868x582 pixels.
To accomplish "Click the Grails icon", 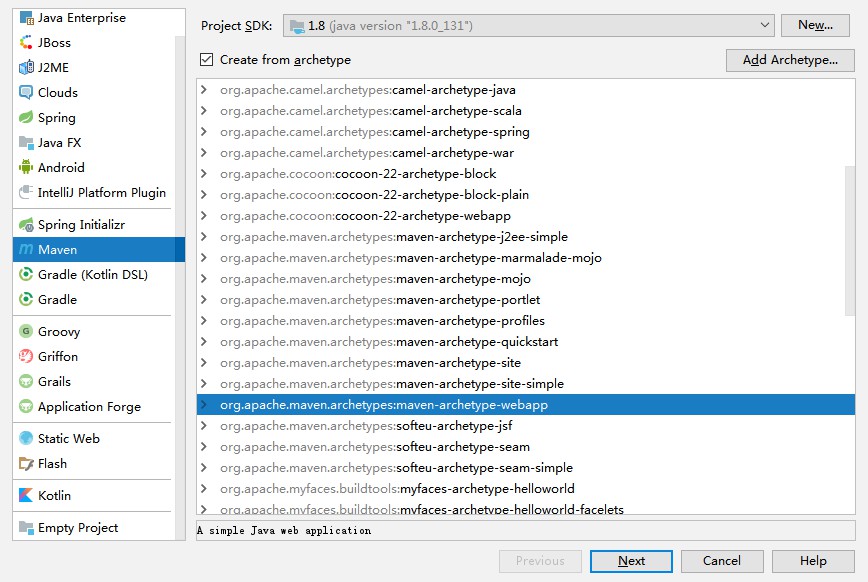I will [26, 381].
